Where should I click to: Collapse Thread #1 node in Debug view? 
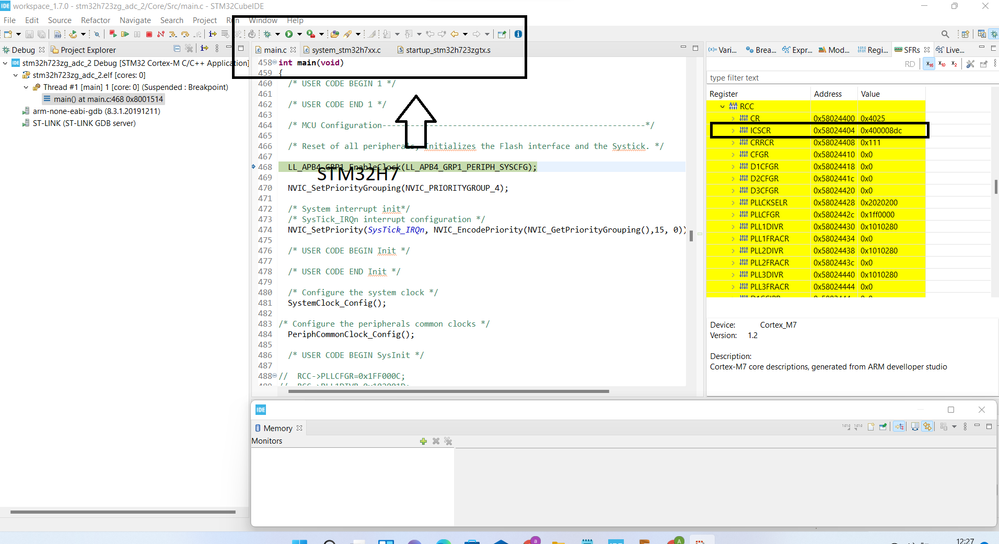(25, 87)
